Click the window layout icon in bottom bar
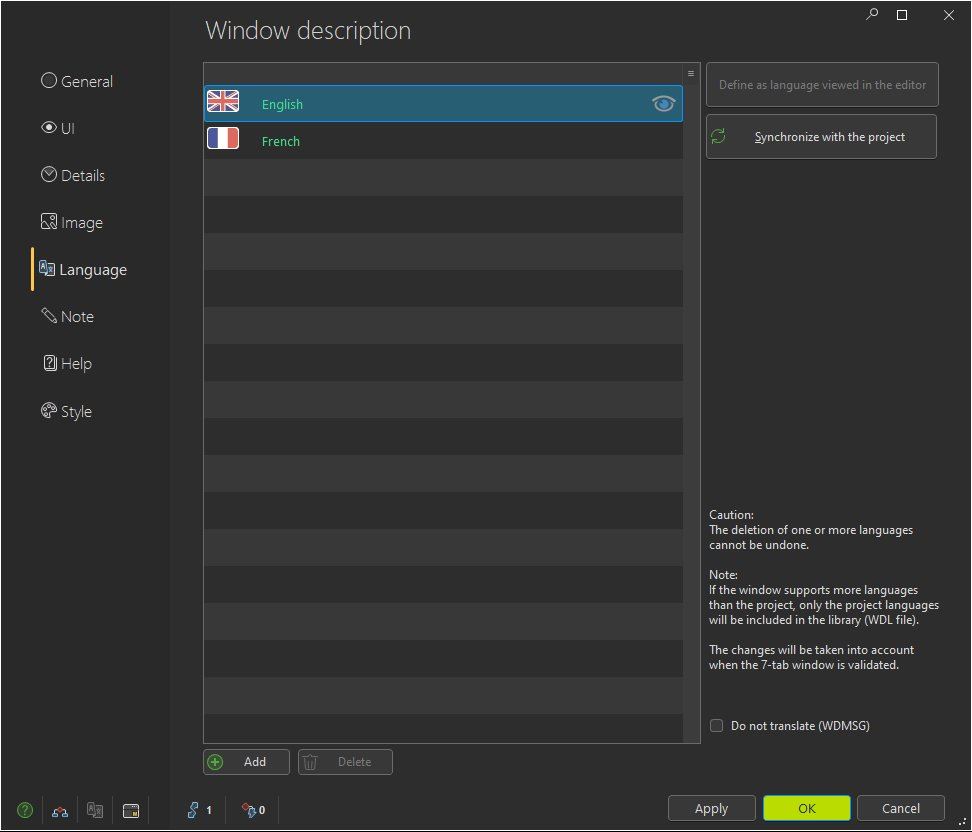Image resolution: width=972 pixels, height=832 pixels. point(131,810)
